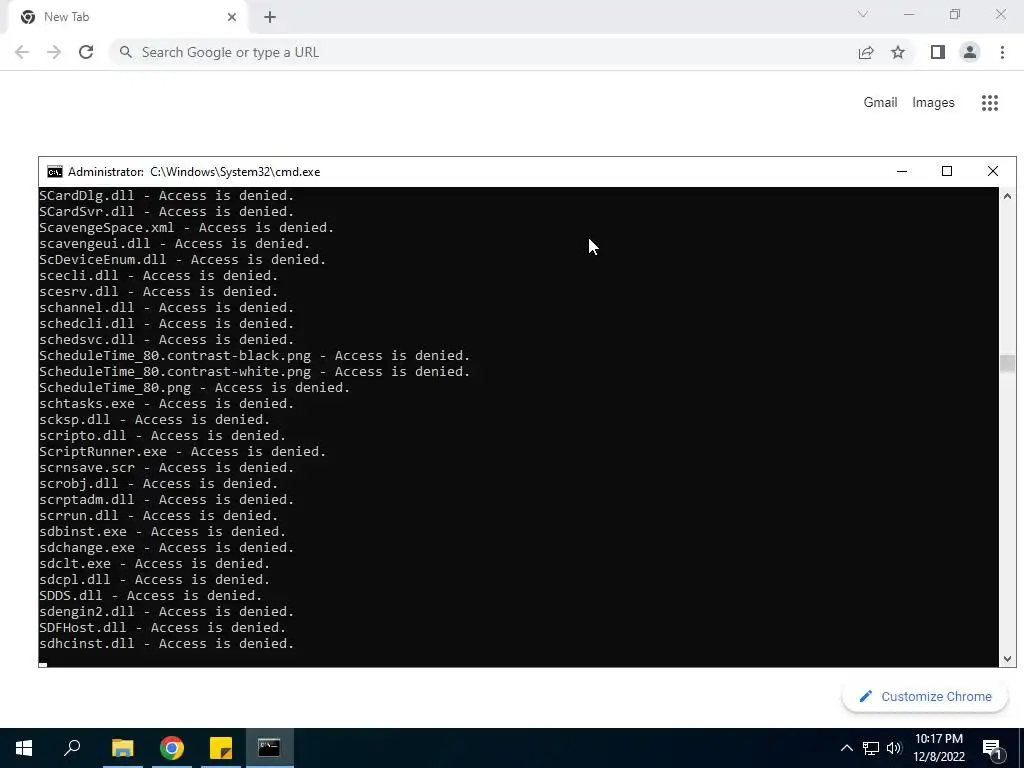Click Chrome forward navigation arrow
Screen dimensions: 1024x768
coord(54,52)
